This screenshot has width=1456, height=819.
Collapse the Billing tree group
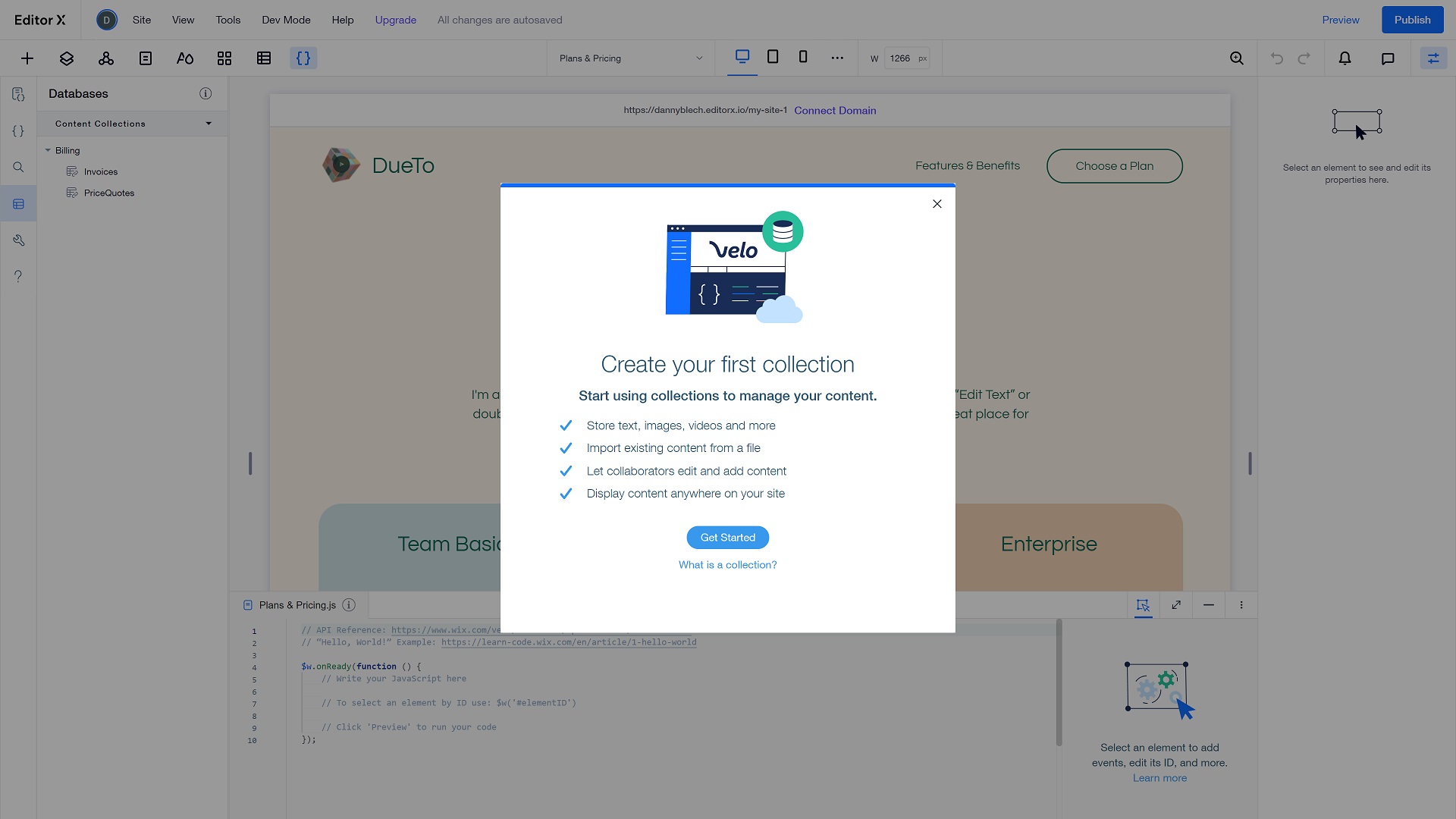pos(48,150)
